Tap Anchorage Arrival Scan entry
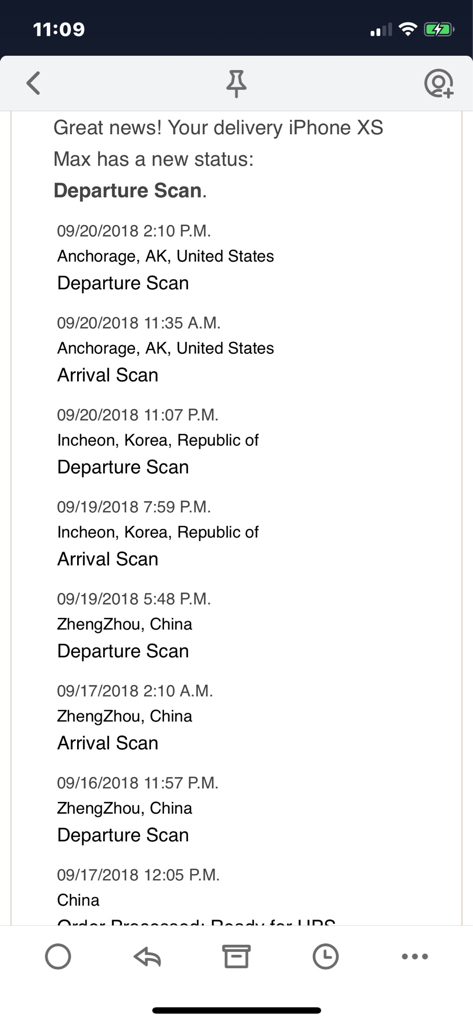 click(108, 375)
